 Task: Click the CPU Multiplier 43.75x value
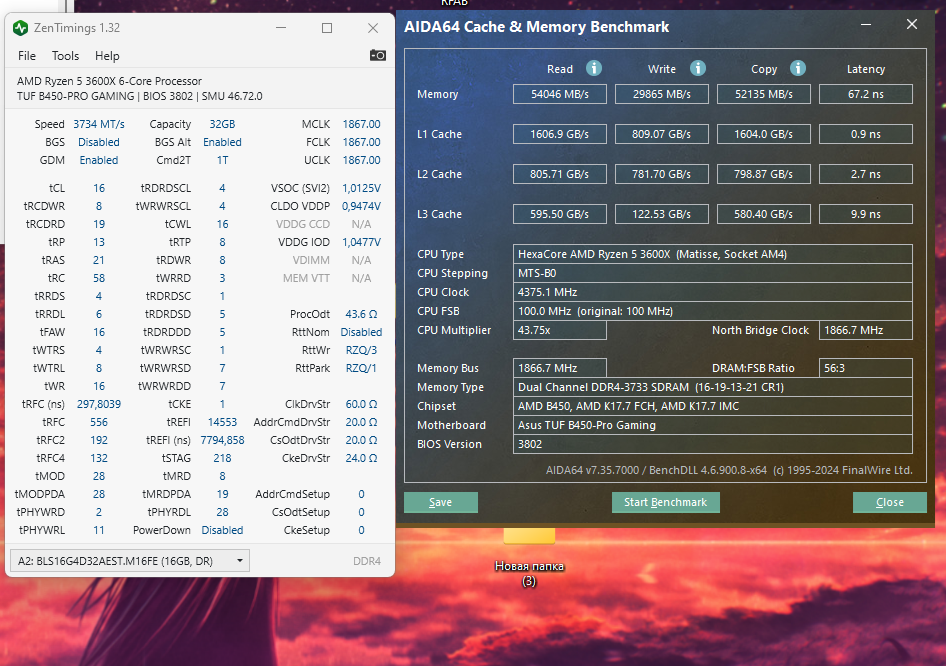[560, 330]
